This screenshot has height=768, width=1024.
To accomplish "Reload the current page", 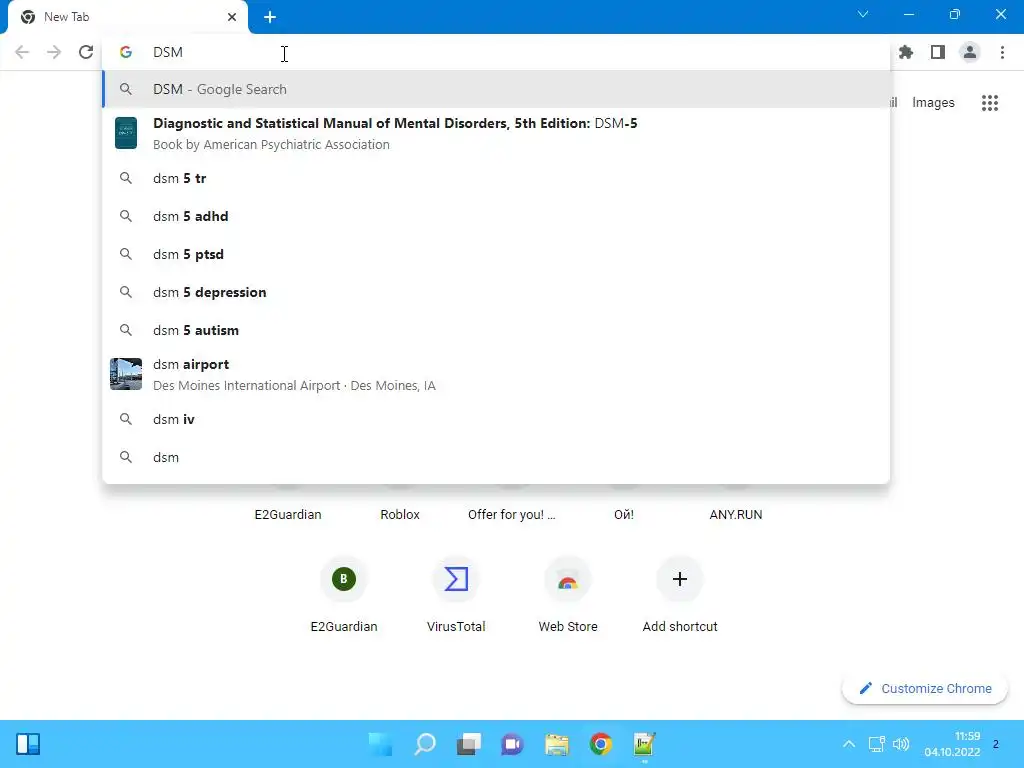I will point(86,52).
